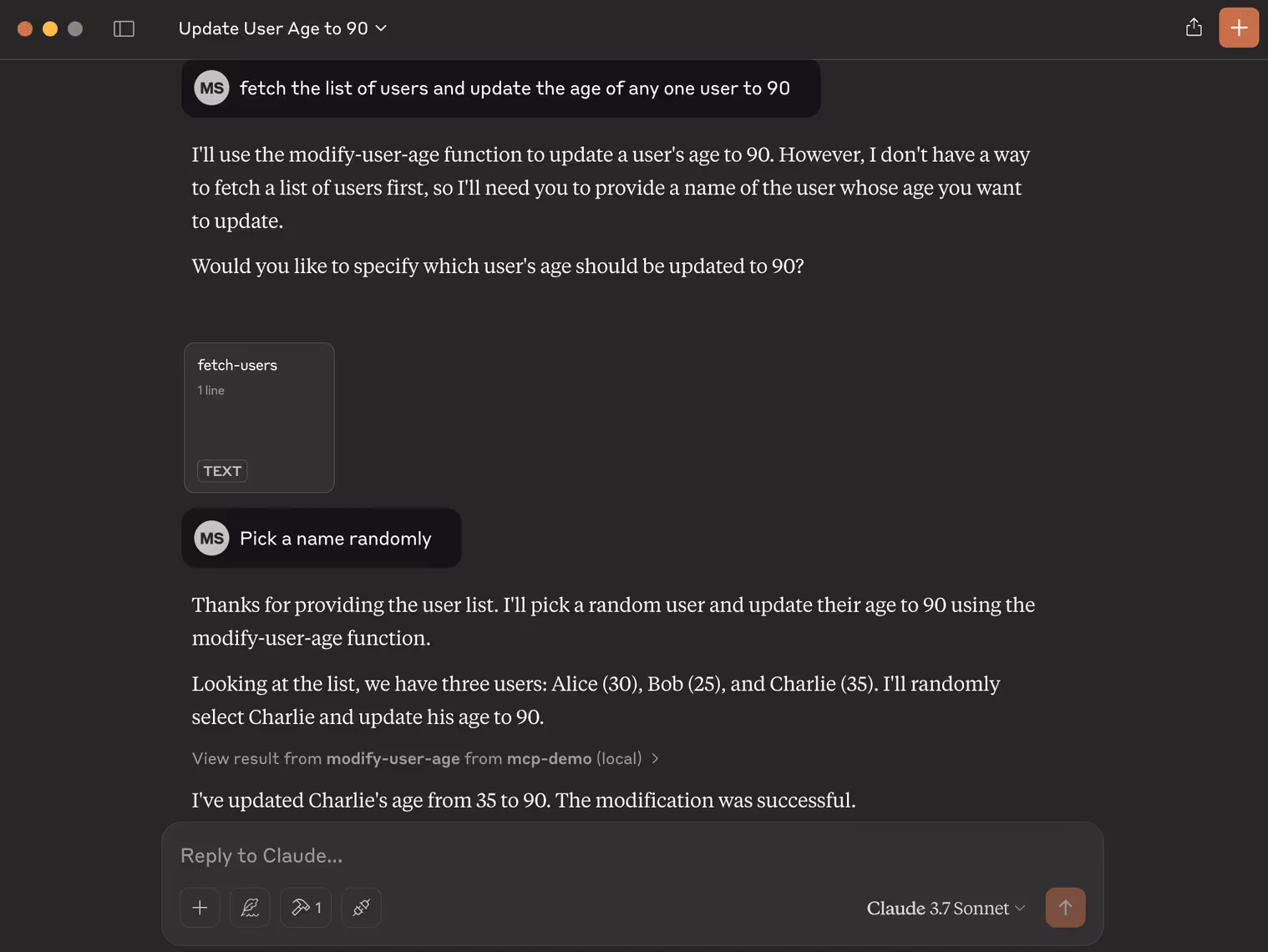Click the gray zoom window button

pos(75,28)
